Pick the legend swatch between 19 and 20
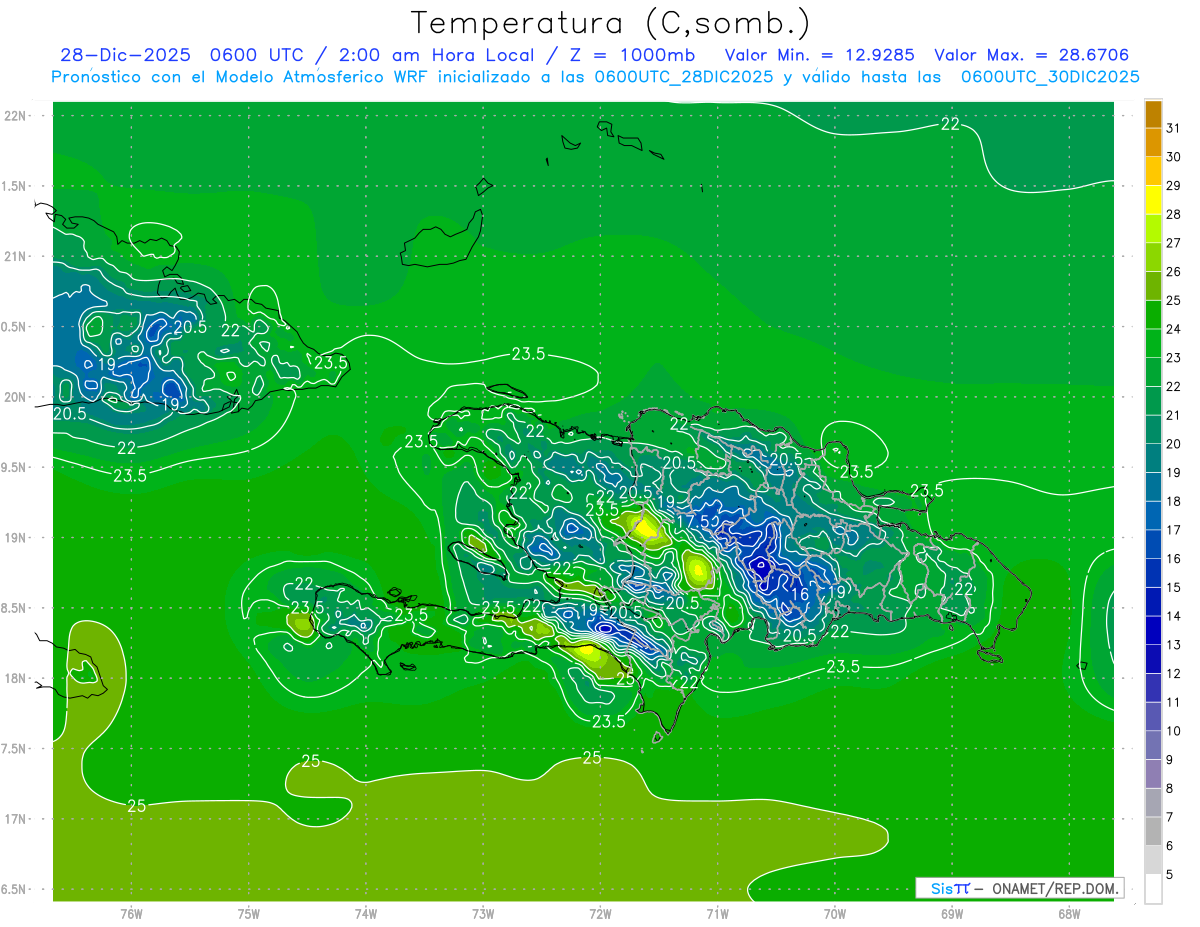Viewport: 1200px width, 927px height. 1153,459
